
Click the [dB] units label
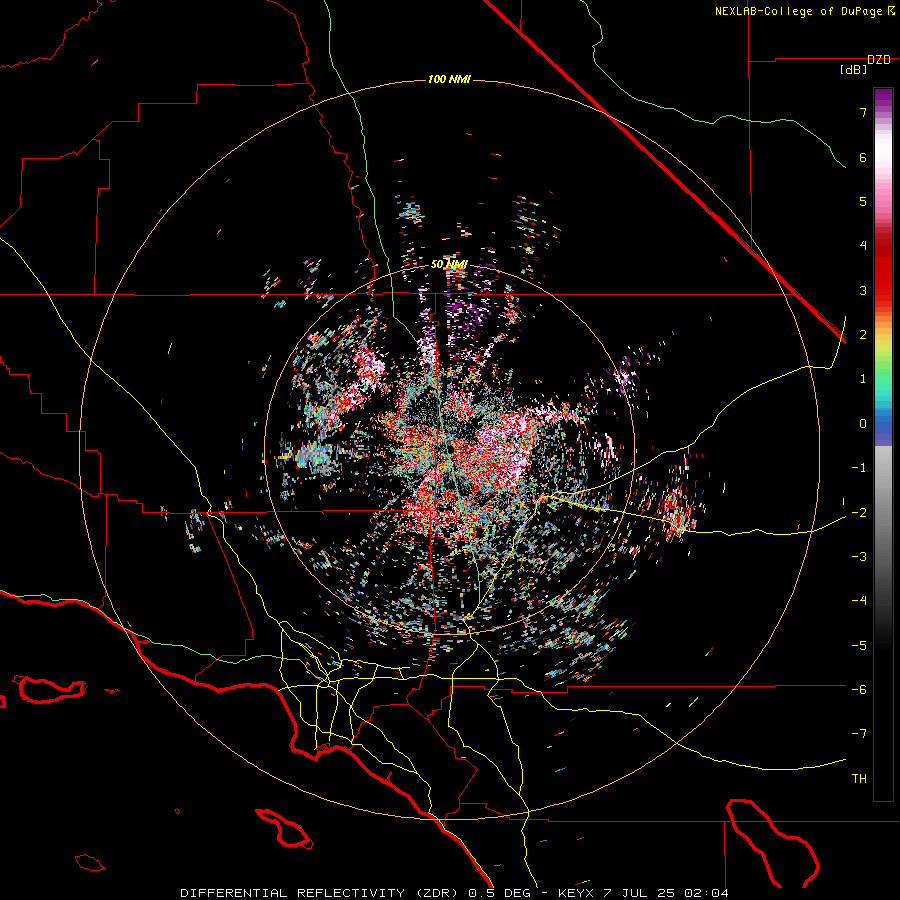853,70
